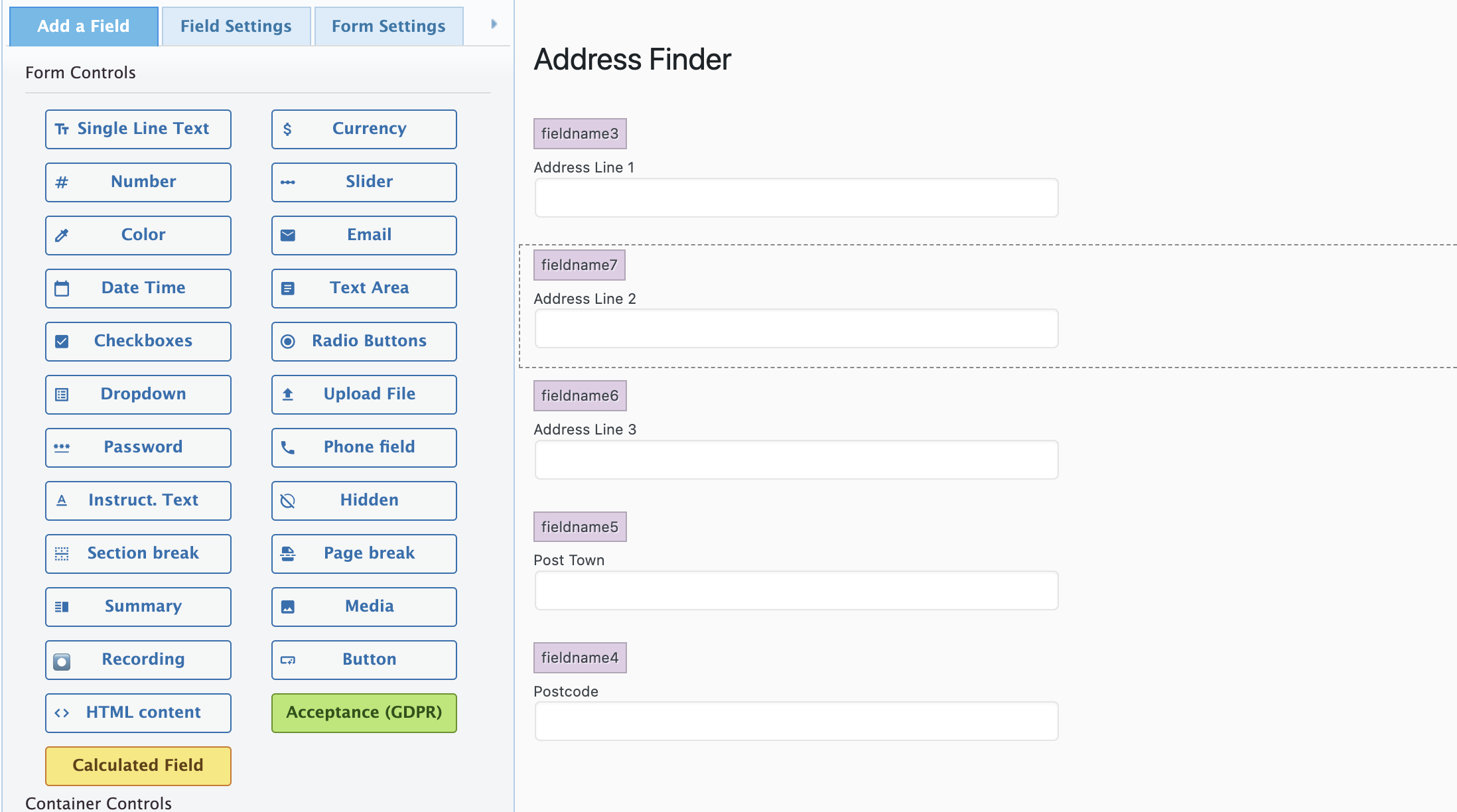
Task: Click the Phone field handset icon
Action: [288, 447]
